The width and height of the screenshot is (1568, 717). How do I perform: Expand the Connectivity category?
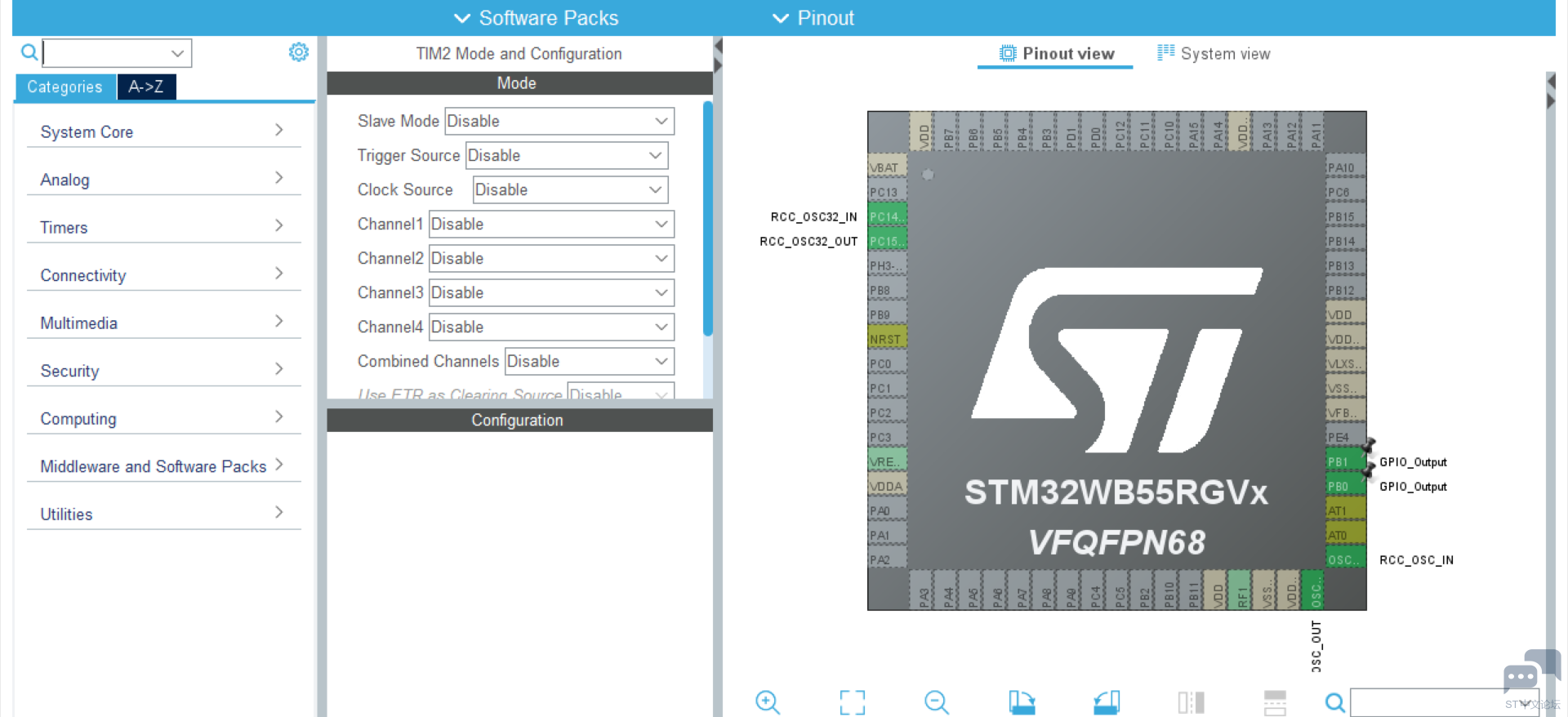[163, 274]
